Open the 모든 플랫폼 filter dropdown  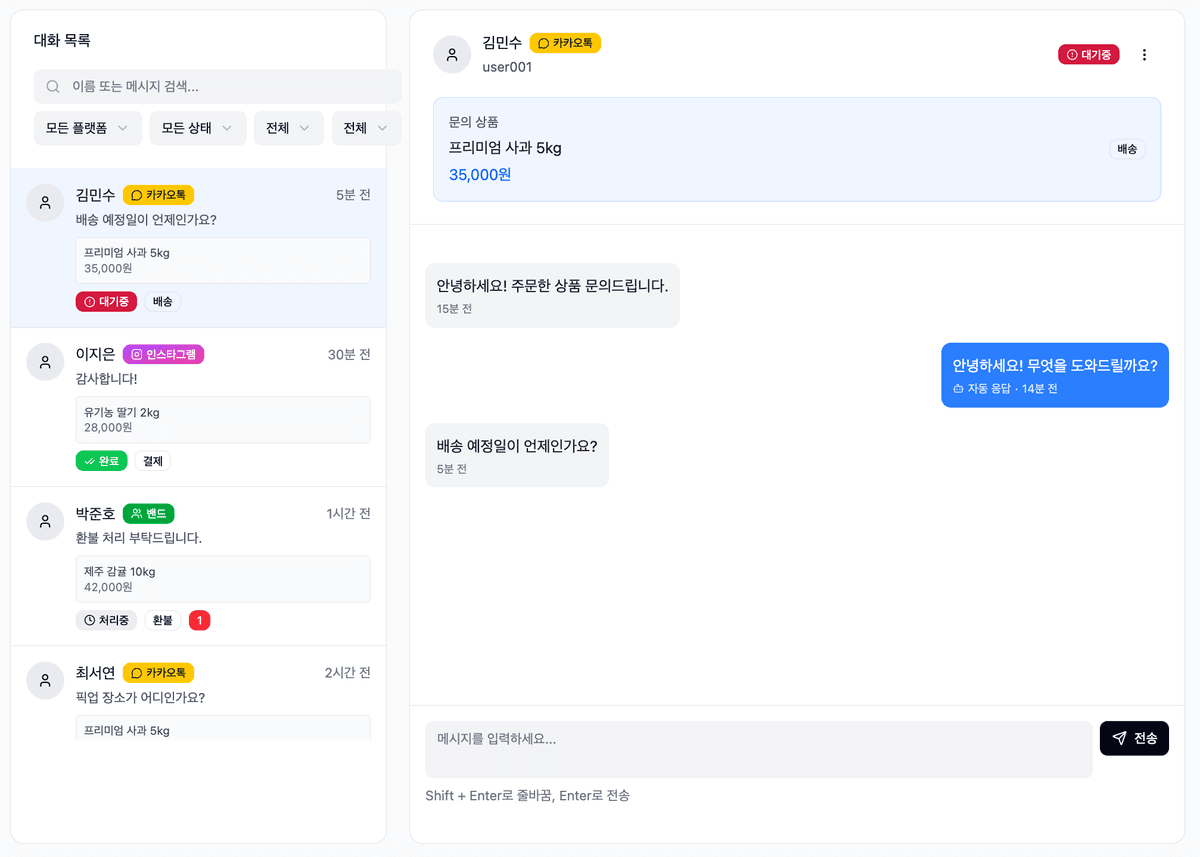pos(87,128)
